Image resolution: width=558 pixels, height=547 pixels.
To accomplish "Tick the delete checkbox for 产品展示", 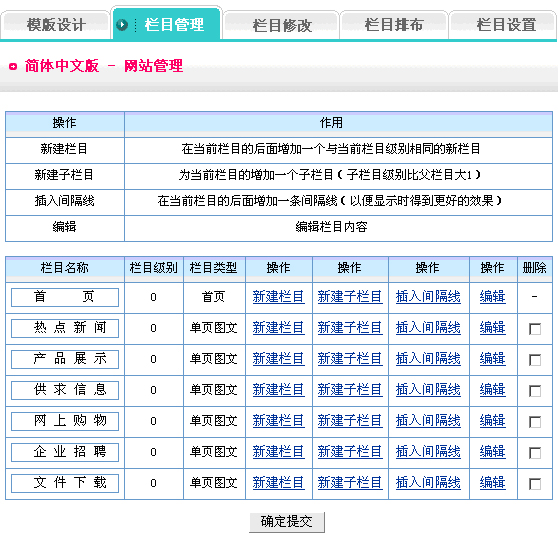I will click(x=535, y=360).
